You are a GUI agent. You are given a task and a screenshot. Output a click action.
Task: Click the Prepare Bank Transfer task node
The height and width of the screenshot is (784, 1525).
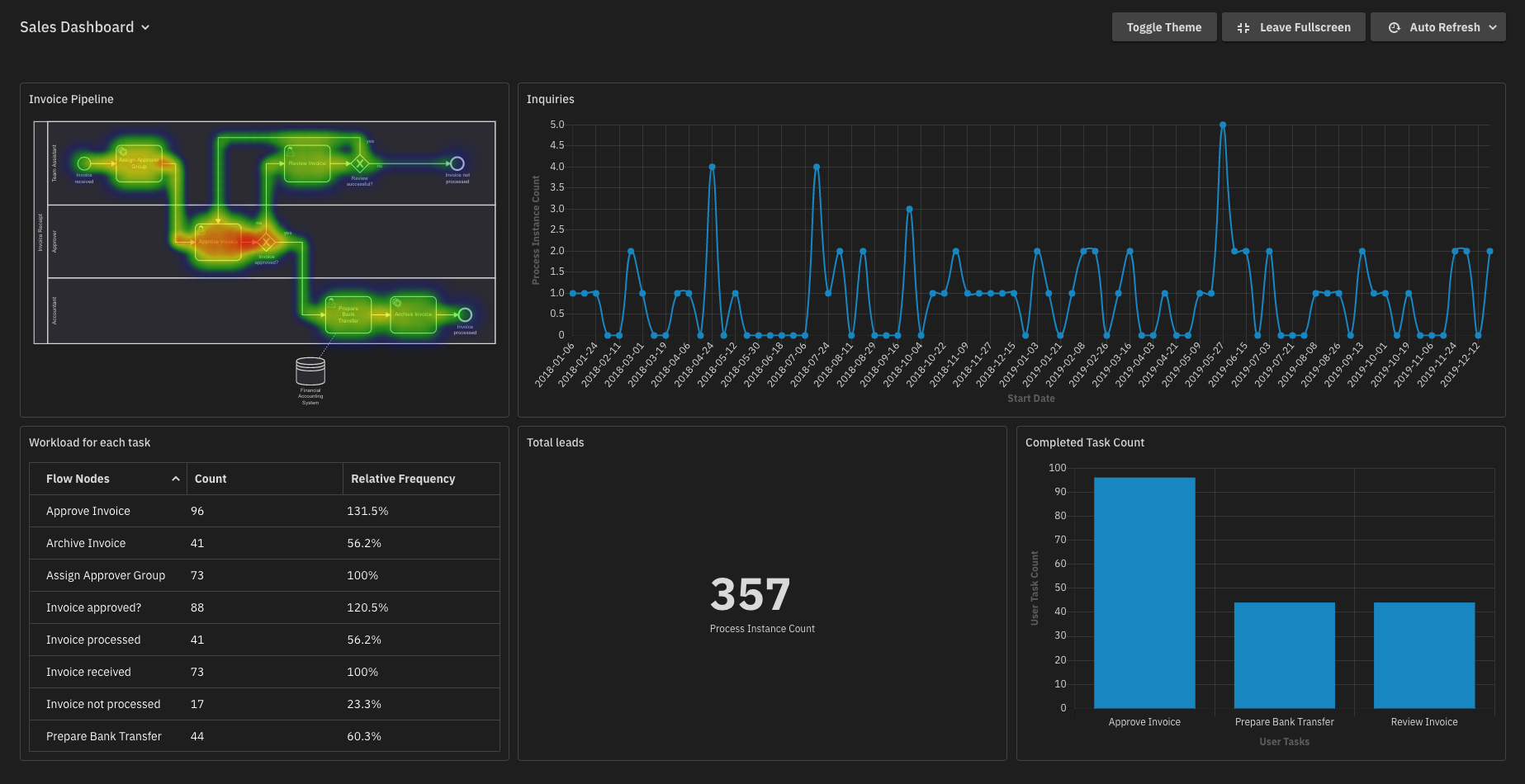pos(348,314)
